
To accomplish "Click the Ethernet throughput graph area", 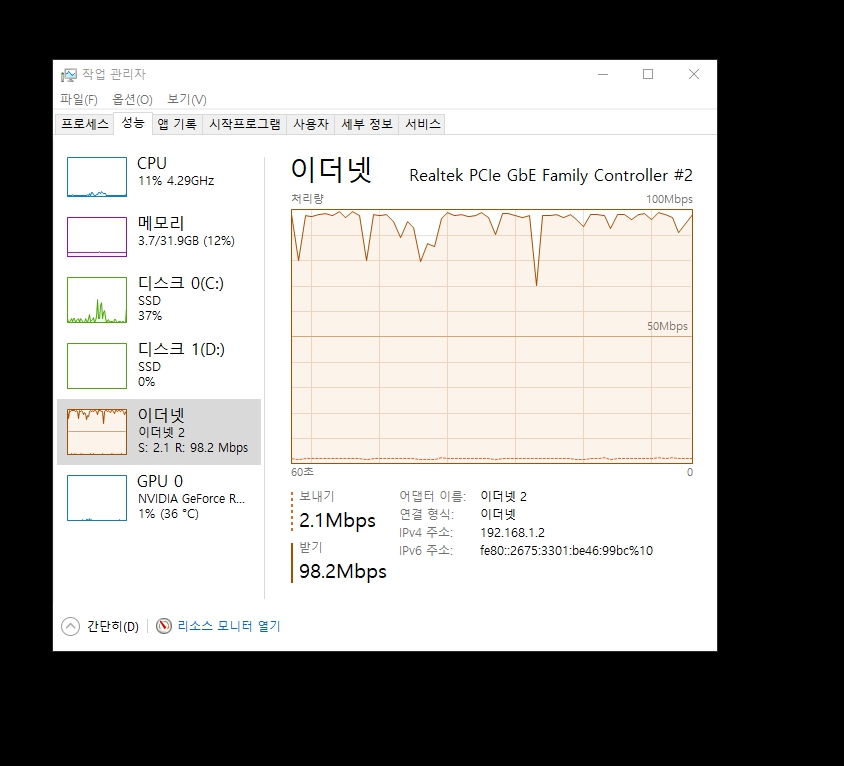I will [x=492, y=336].
